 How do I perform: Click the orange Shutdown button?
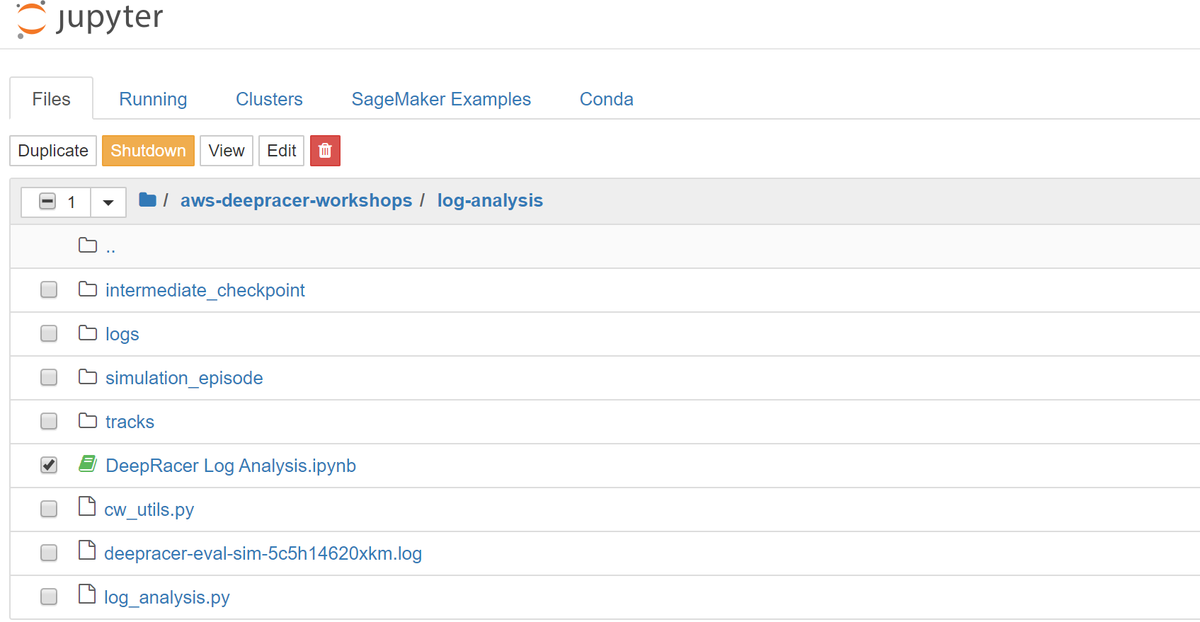click(148, 151)
